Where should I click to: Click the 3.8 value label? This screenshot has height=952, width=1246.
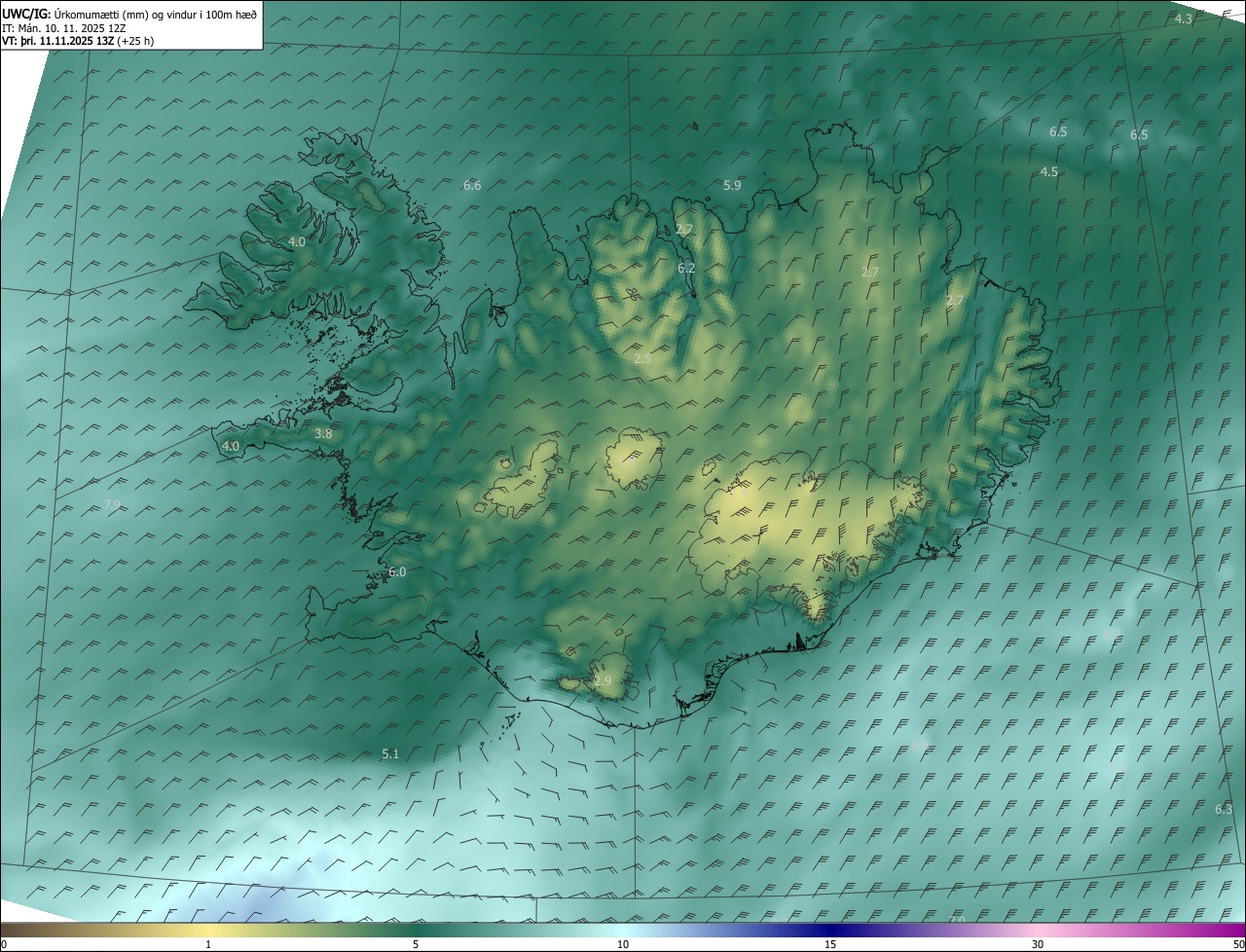[323, 434]
